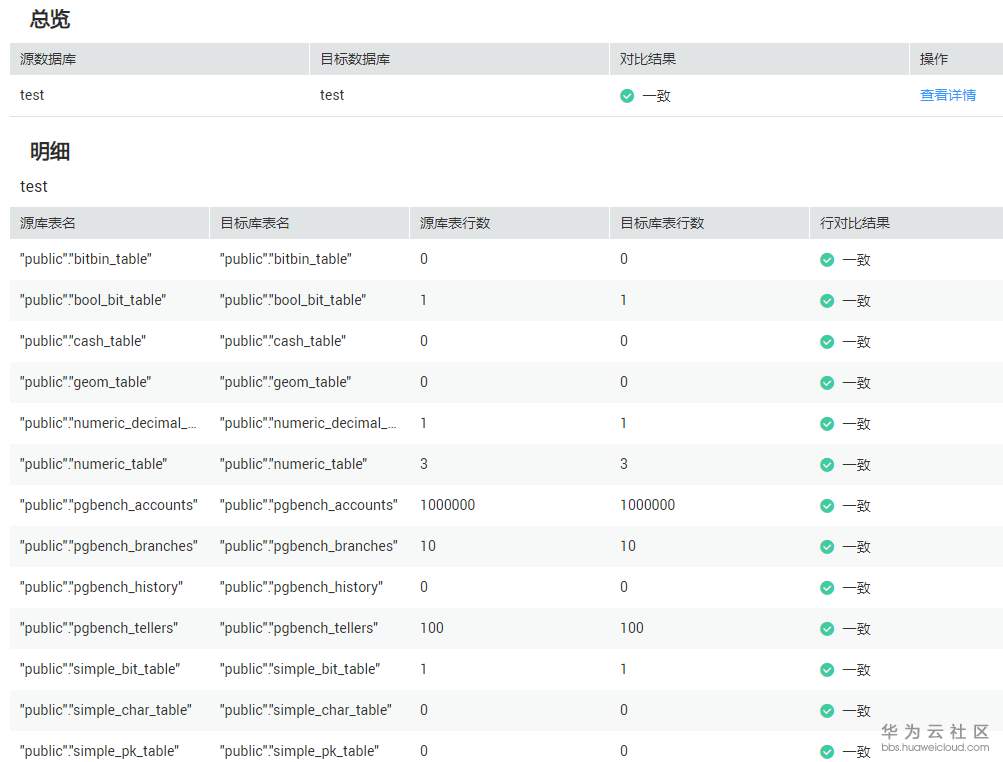
Task: Select the target "public"."pgbench_history" cell
Action: (301, 587)
